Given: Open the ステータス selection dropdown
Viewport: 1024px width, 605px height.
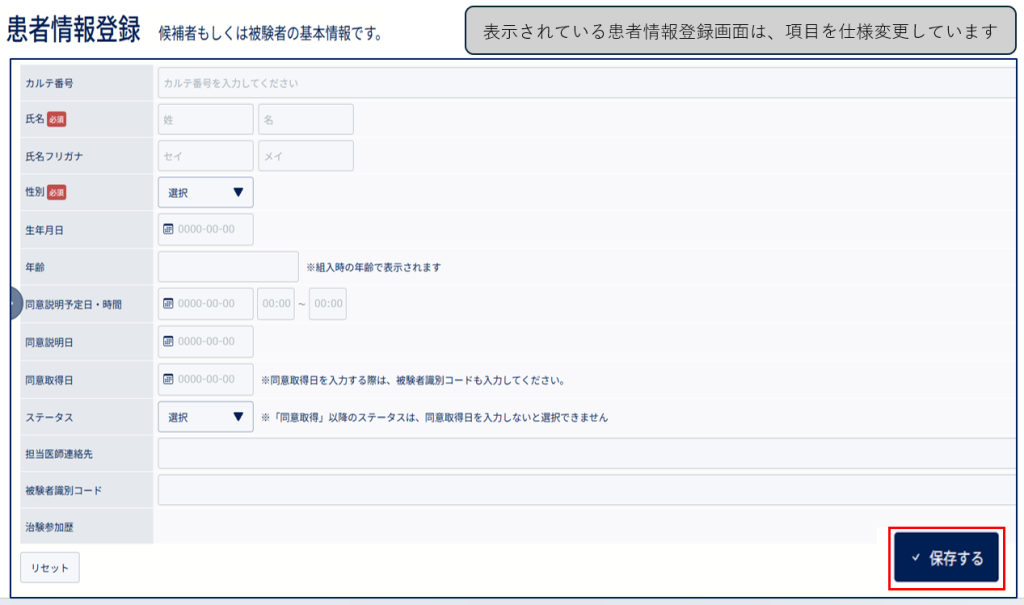Looking at the screenshot, I should [206, 417].
